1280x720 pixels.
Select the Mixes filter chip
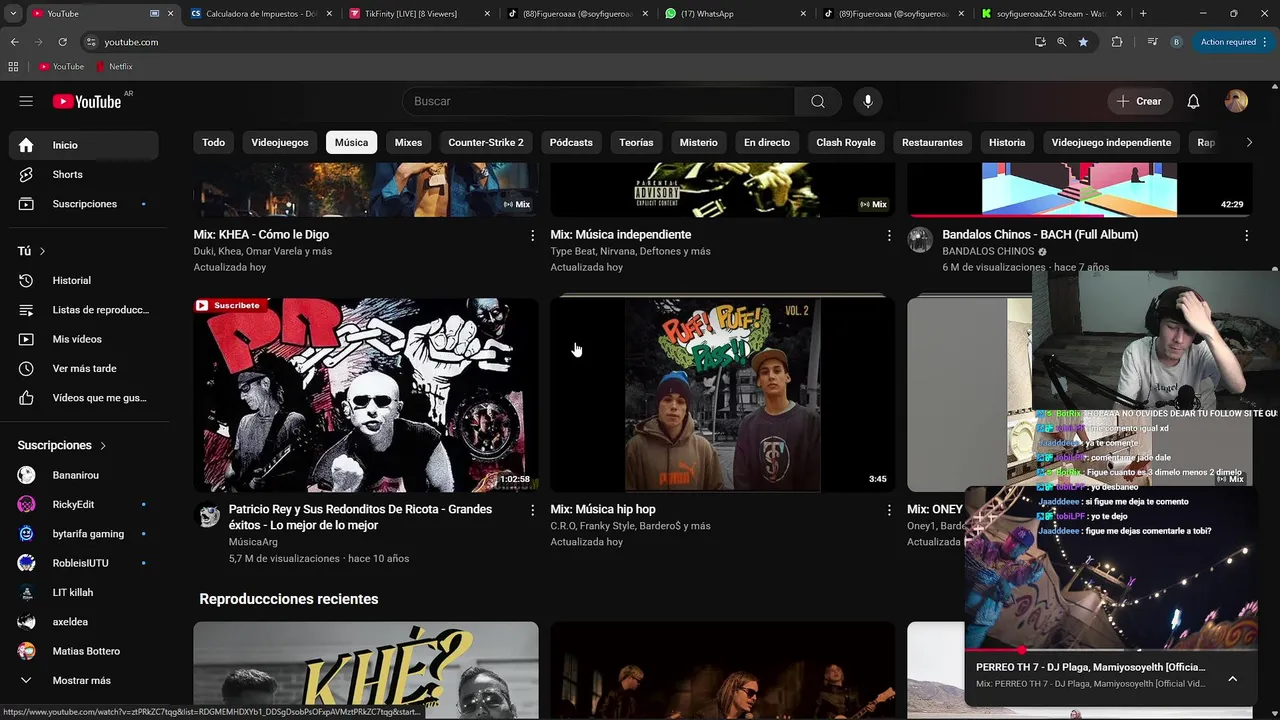tap(408, 142)
